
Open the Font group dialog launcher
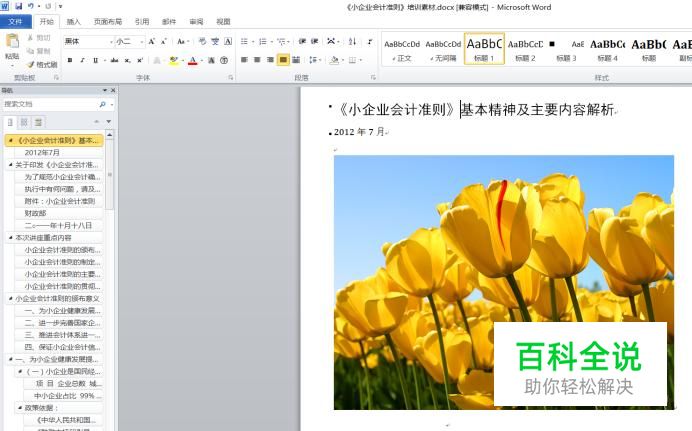[x=230, y=78]
